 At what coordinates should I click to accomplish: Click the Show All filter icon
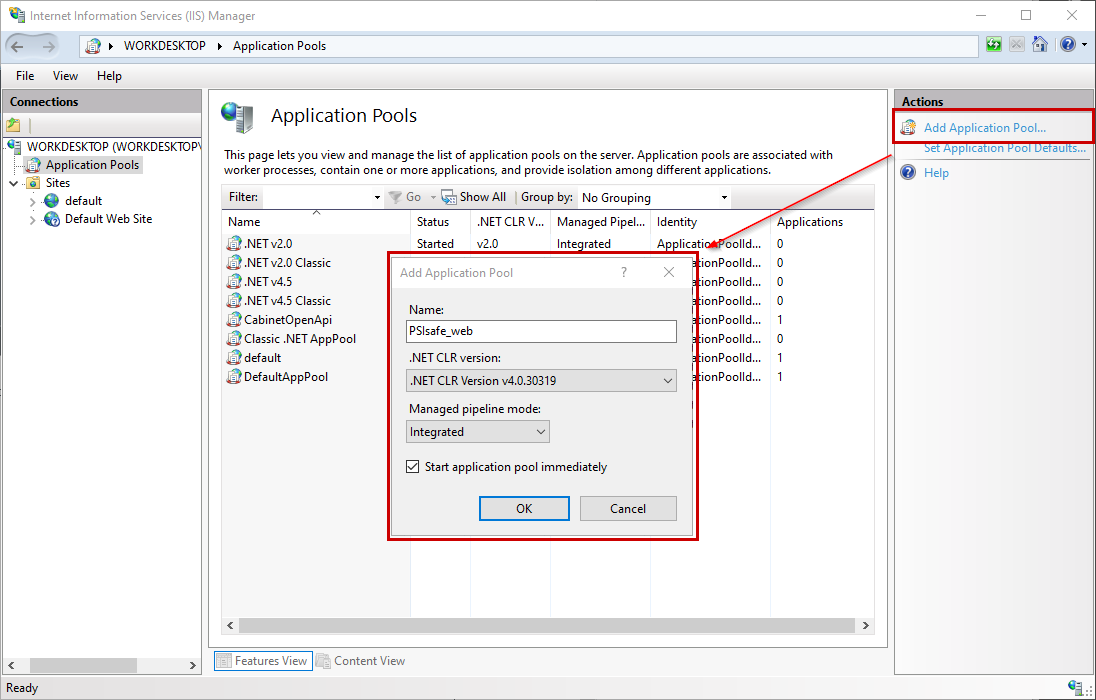(x=449, y=197)
